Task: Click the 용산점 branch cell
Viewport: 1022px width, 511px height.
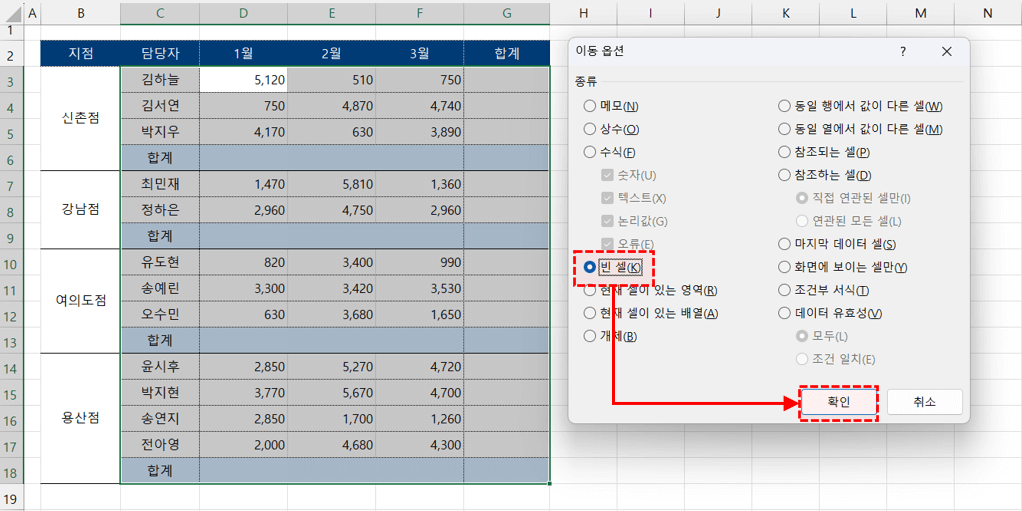Action: pos(80,418)
